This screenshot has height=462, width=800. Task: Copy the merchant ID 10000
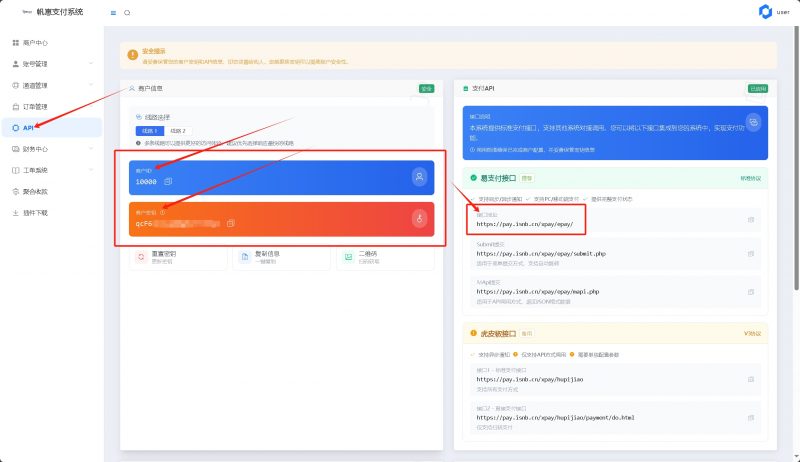[x=169, y=181]
